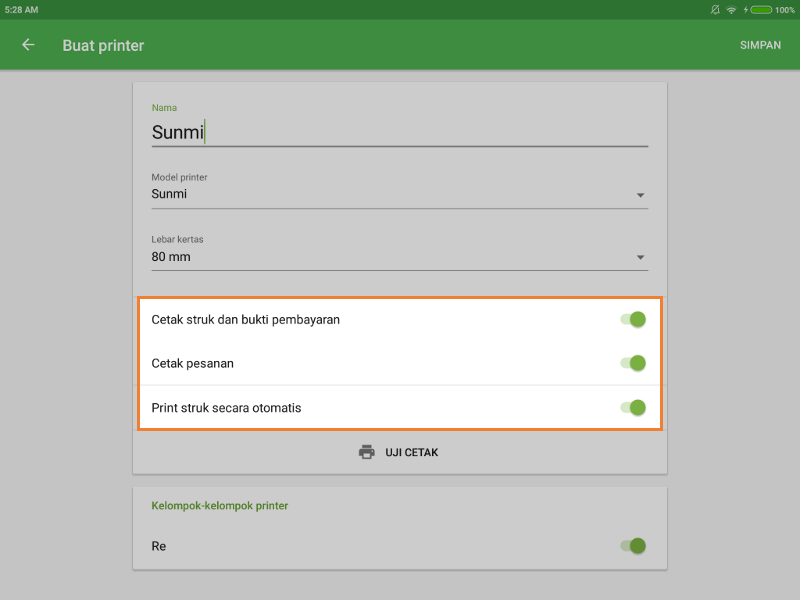Click the printer icon beside UJI CETAK
Screen dimensions: 800x600
367,452
